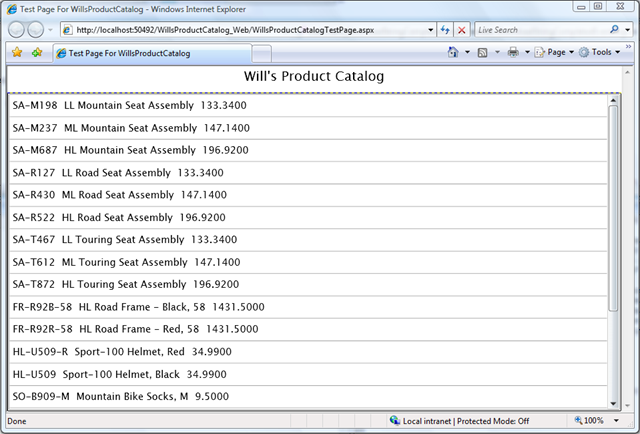Click the browser Back button

(18, 30)
